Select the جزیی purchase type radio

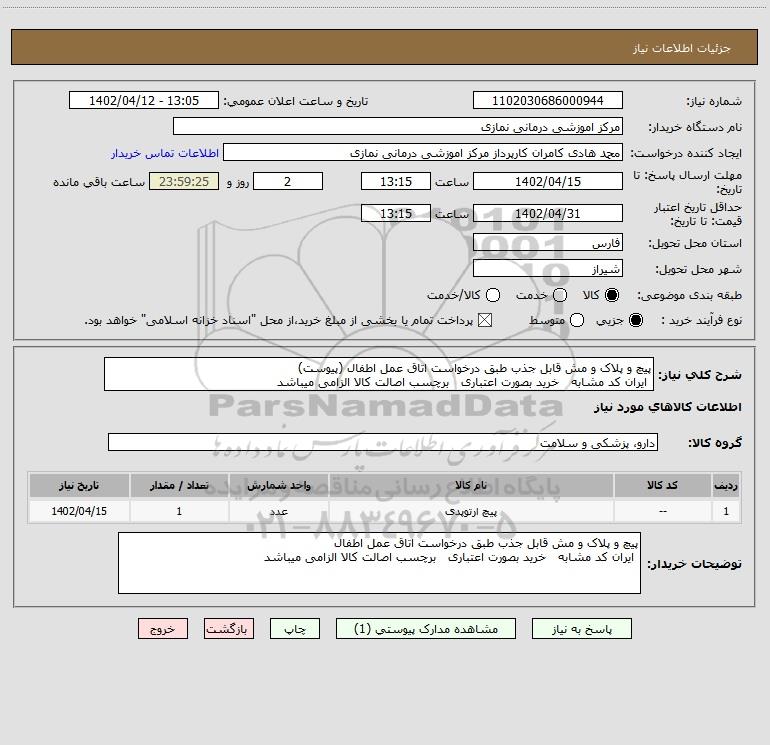[x=636, y=320]
